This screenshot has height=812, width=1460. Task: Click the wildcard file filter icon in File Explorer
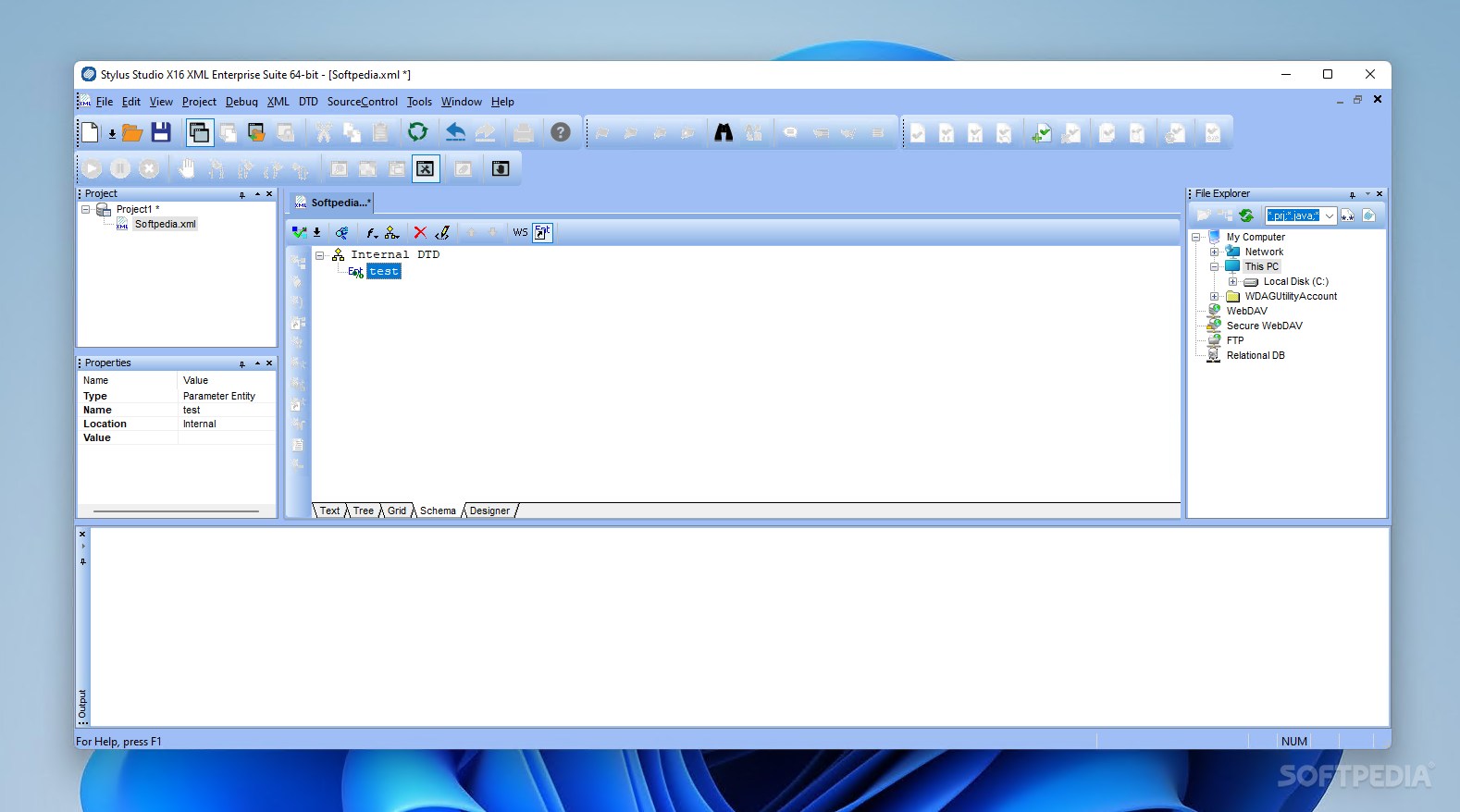click(x=1347, y=215)
